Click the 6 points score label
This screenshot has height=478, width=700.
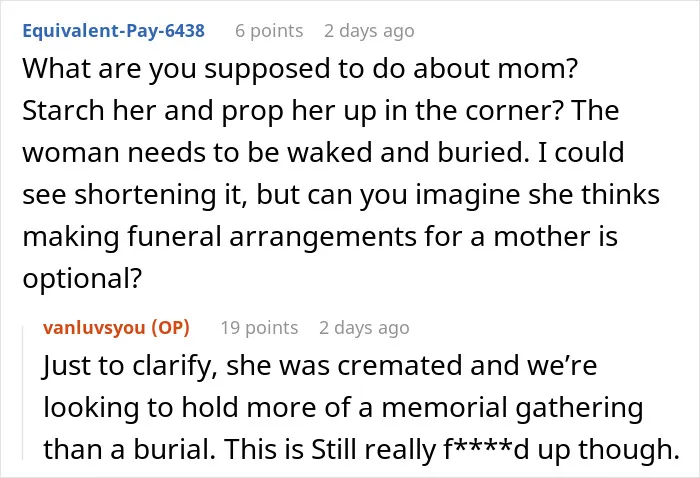(x=269, y=31)
